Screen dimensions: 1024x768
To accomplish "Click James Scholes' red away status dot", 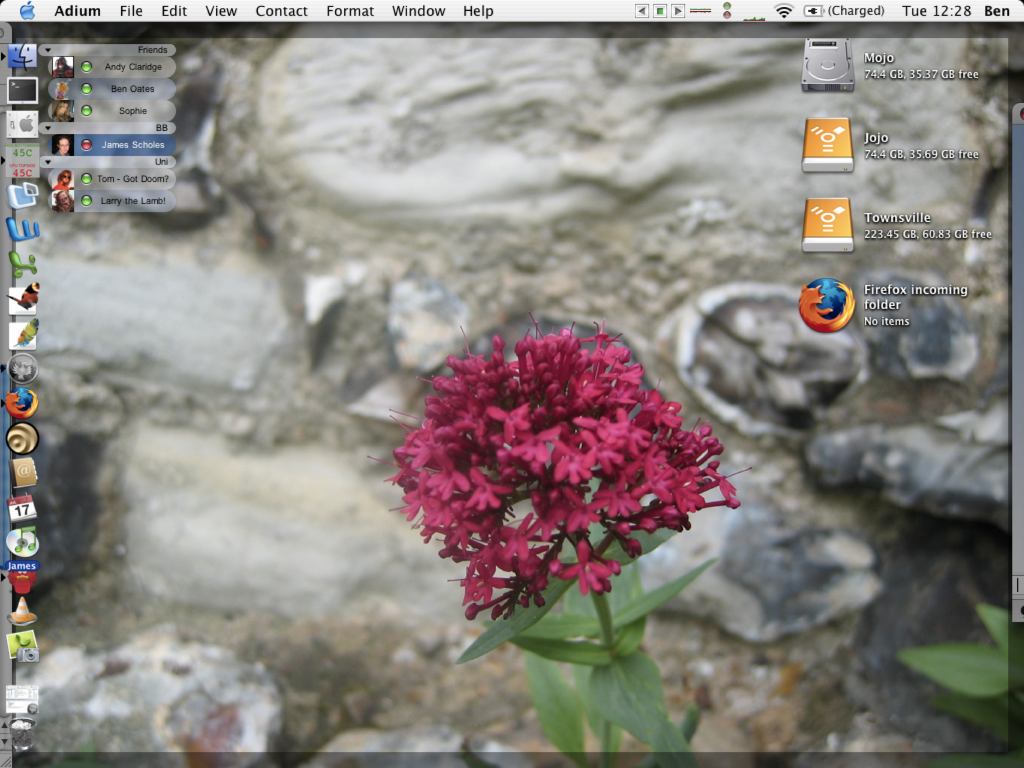I will [x=86, y=145].
